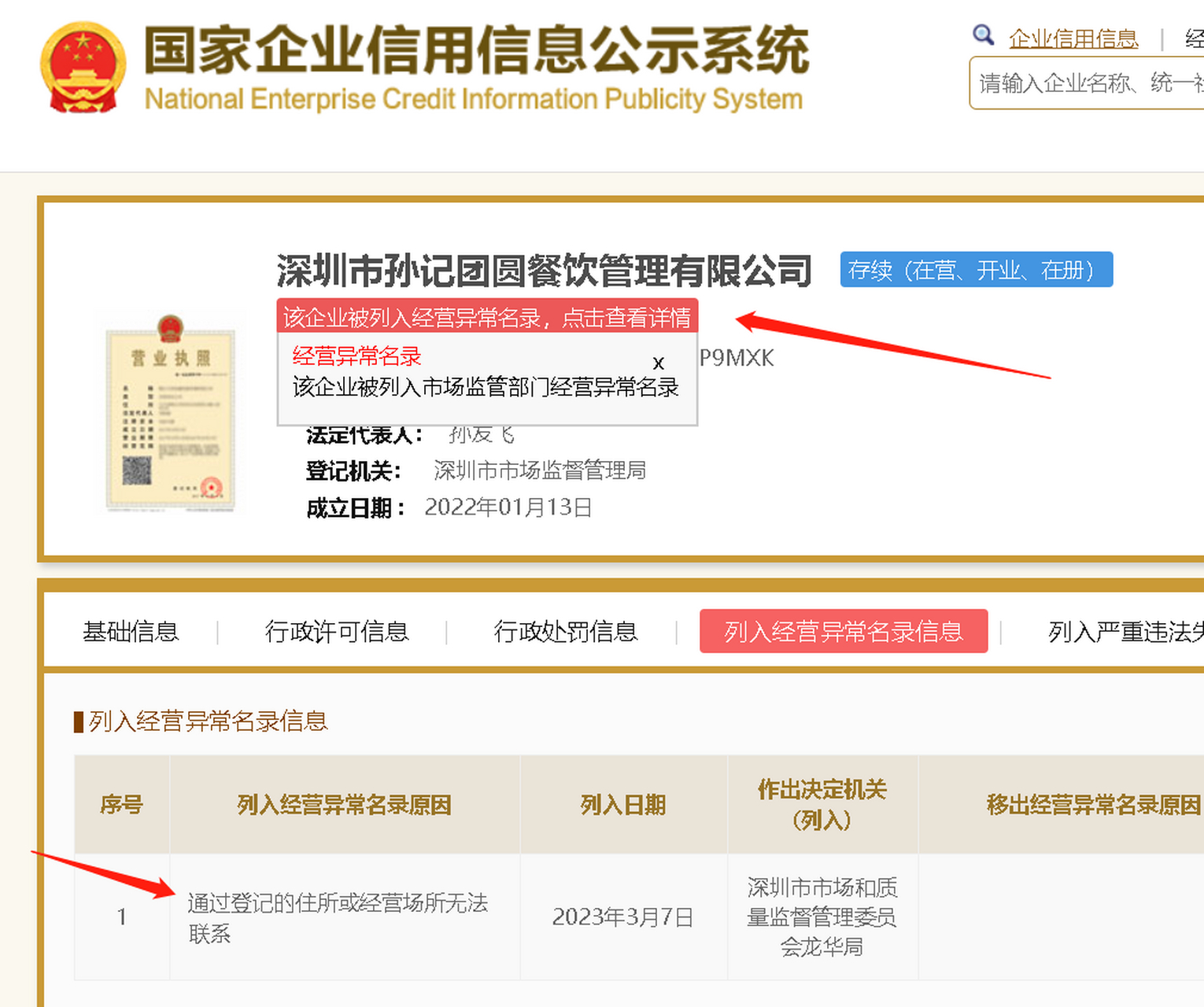Focus the enterprise name search field
Image resolution: width=1204 pixels, height=1007 pixels.
pos(1088,83)
